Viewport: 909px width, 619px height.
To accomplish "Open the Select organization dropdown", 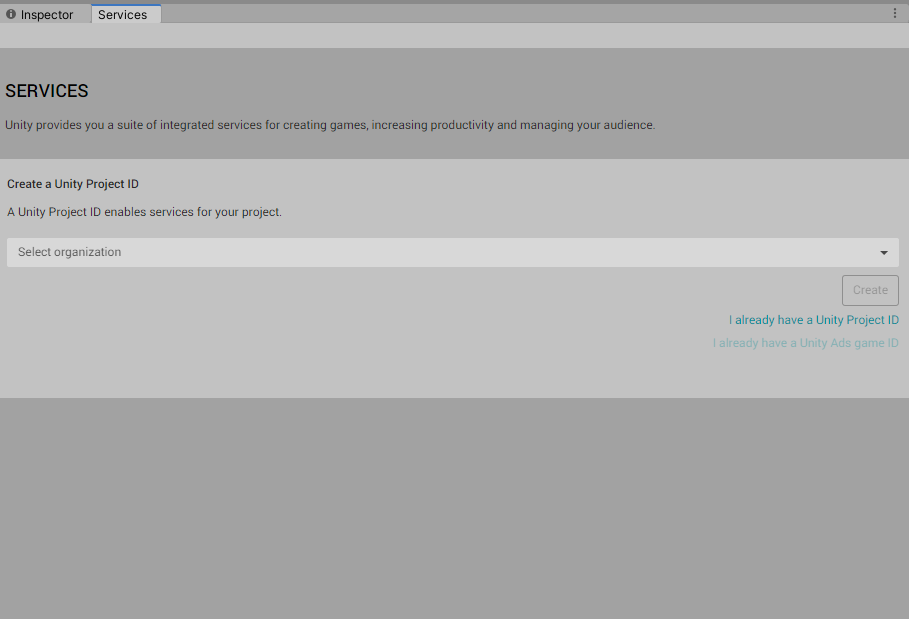I will click(x=453, y=252).
